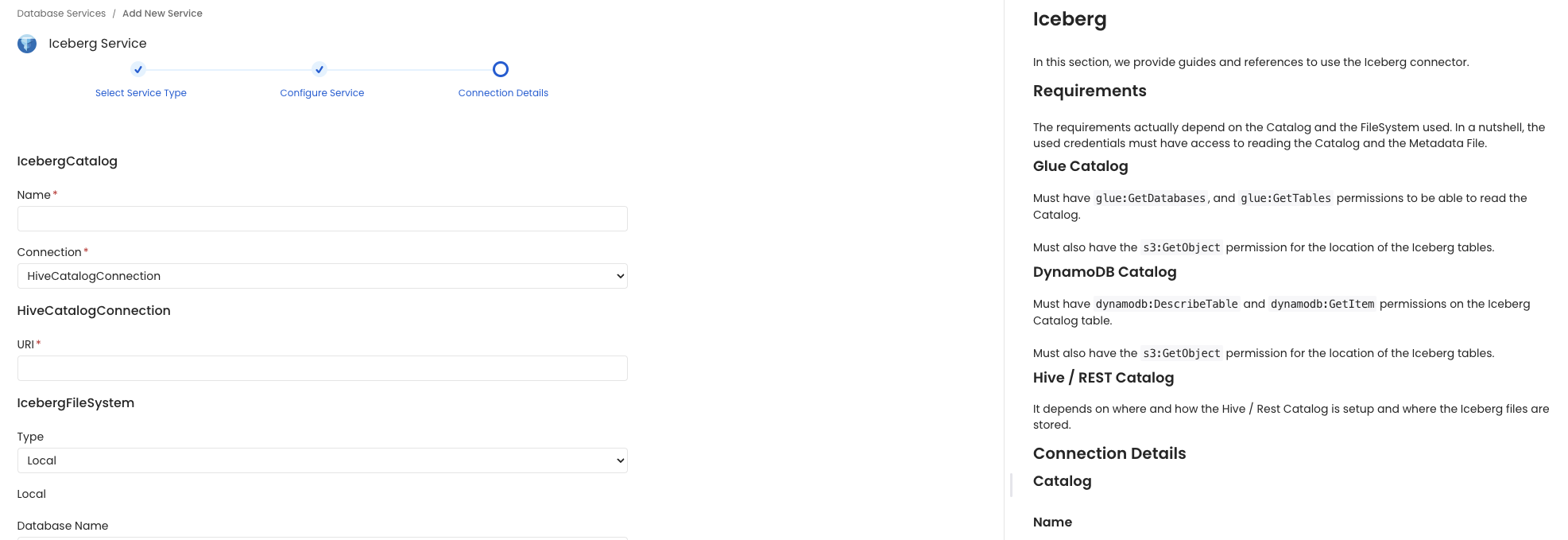Click into the URI input field
The width and height of the screenshot is (1568, 540).
pyautogui.click(x=322, y=368)
